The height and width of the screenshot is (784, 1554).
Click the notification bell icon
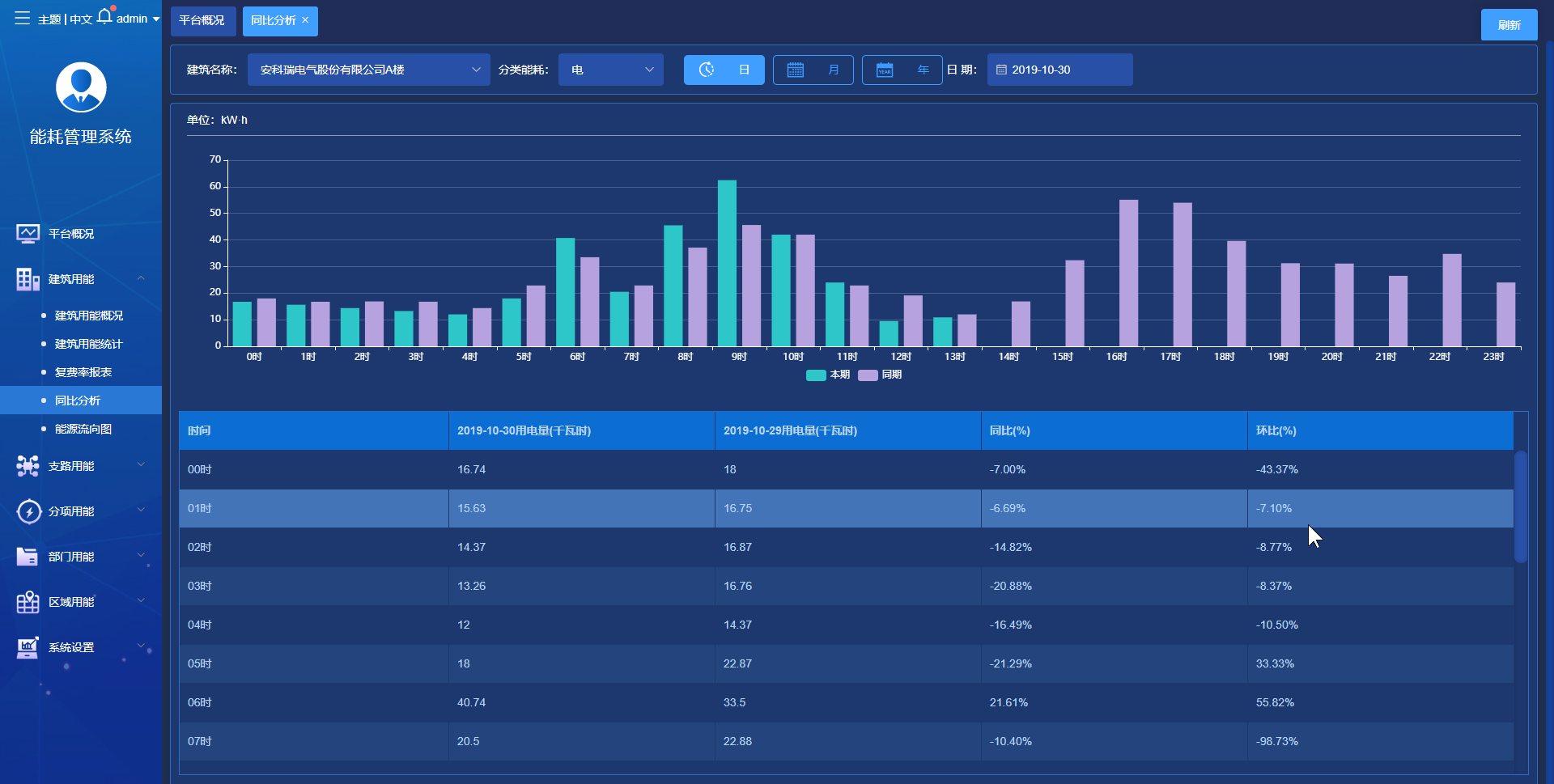105,16
